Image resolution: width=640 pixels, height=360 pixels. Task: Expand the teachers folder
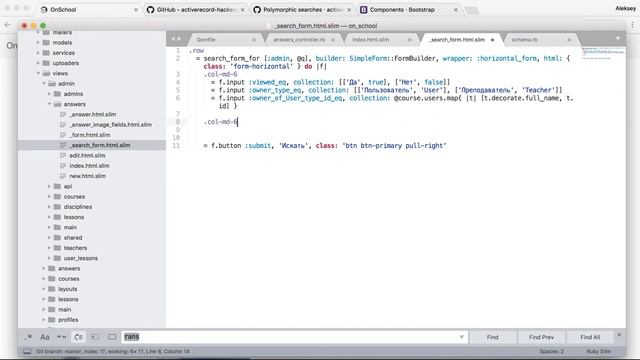click(49, 248)
